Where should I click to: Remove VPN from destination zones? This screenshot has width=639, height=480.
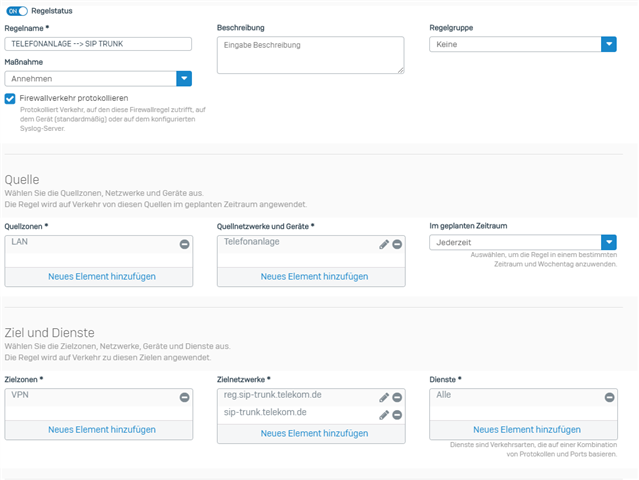pos(184,397)
